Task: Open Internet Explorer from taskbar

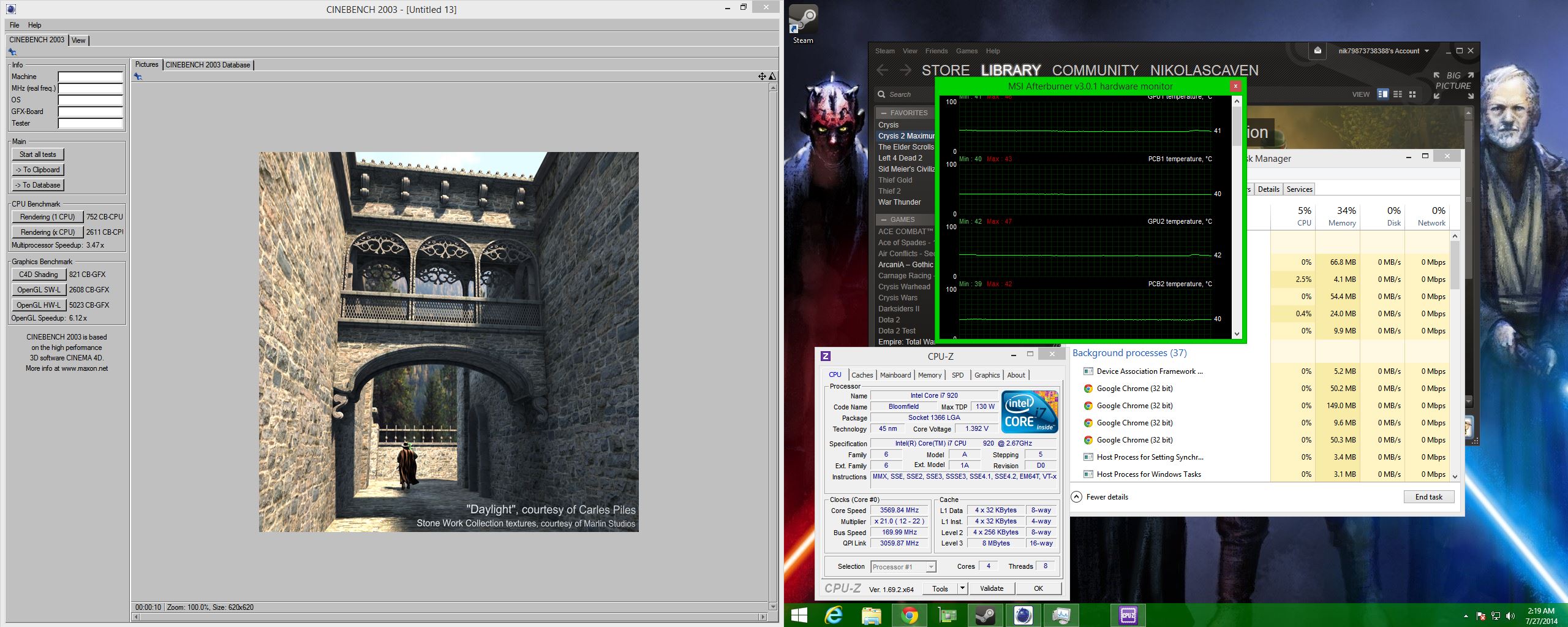Action: pos(833,615)
